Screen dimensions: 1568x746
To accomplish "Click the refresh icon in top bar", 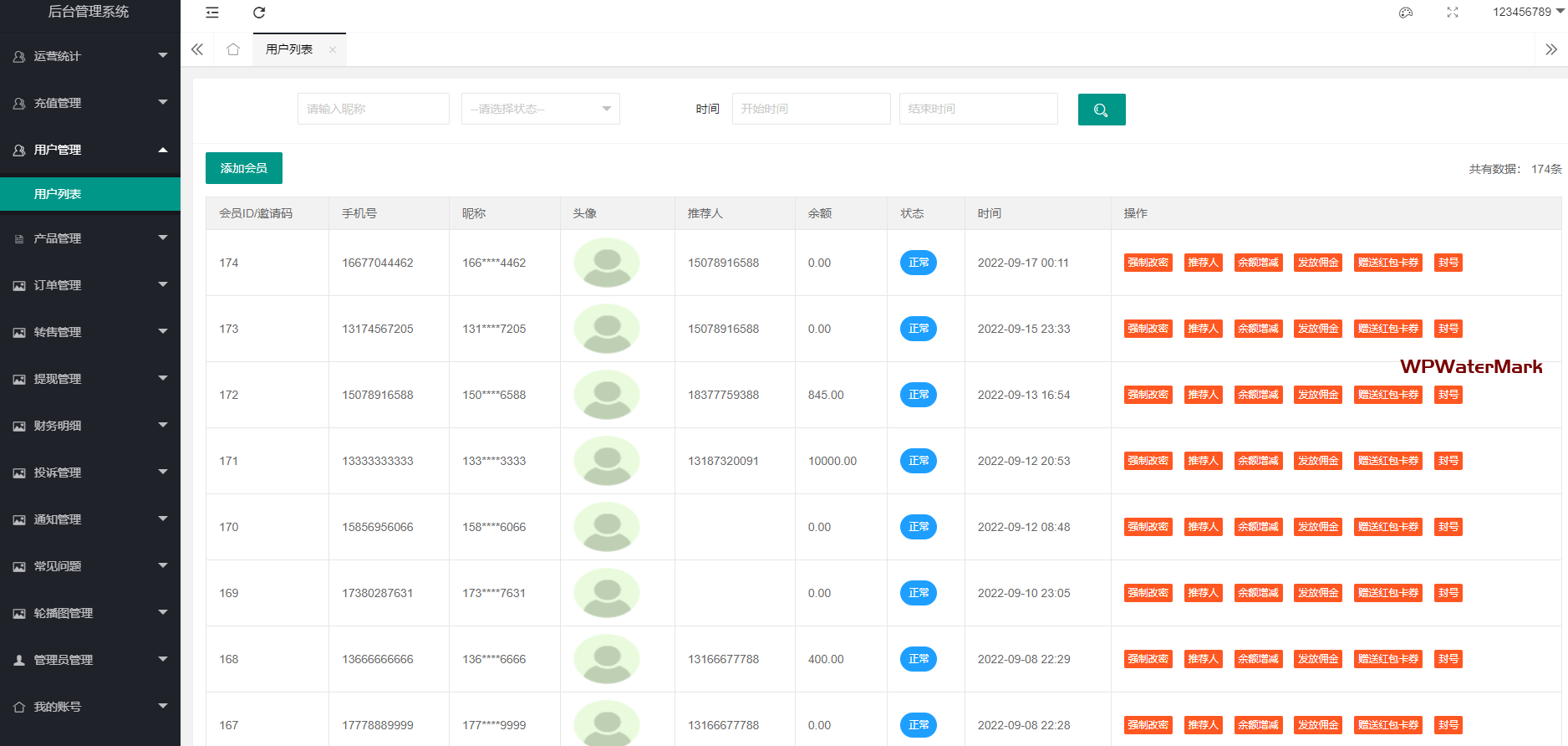I will coord(259,13).
